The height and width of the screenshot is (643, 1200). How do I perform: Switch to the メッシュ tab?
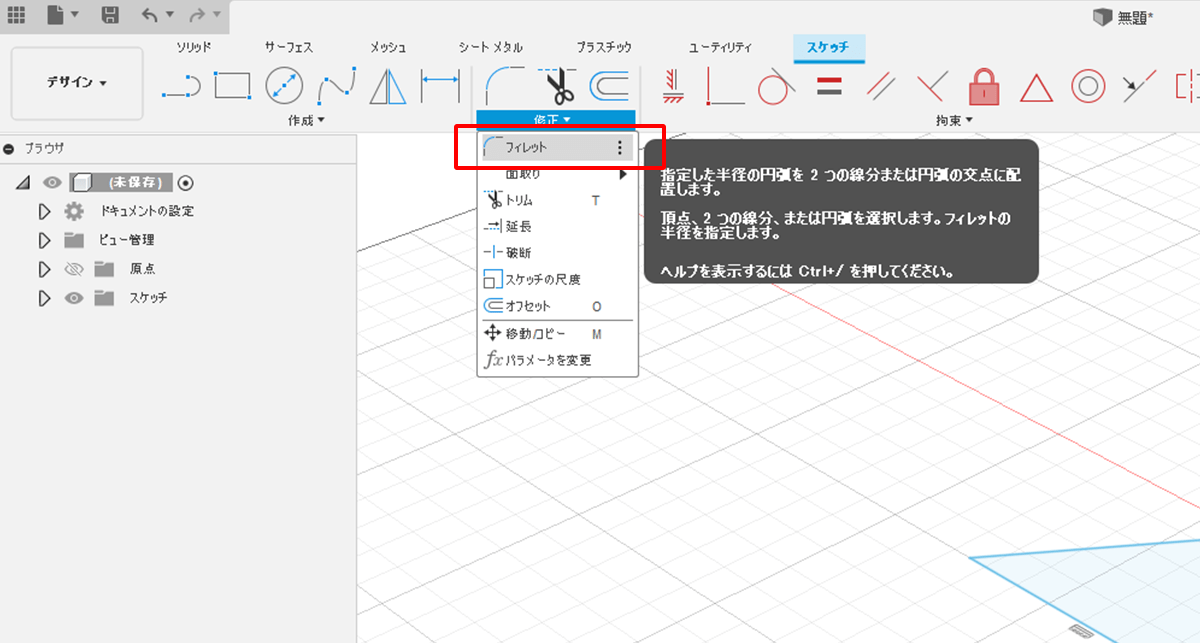tap(388, 47)
